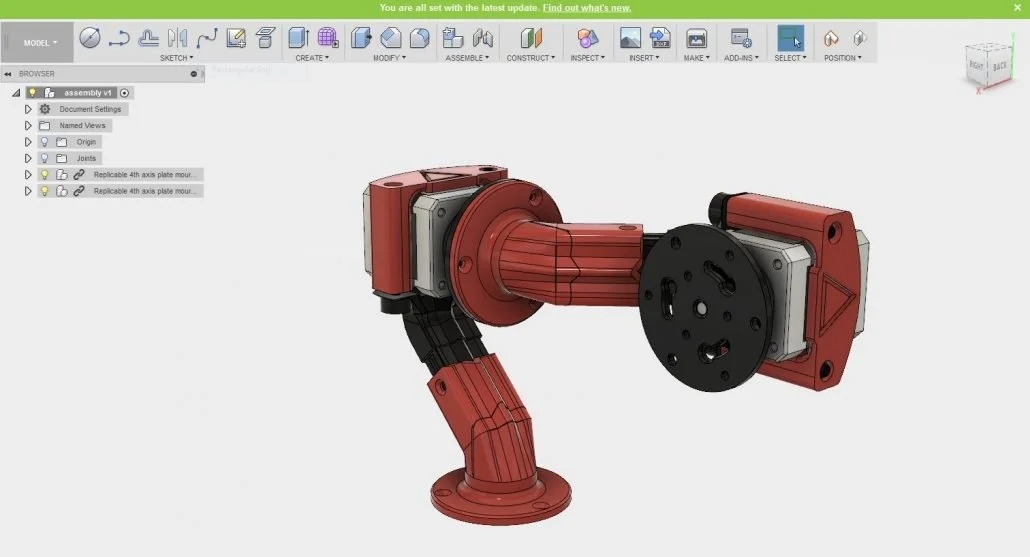Collapse the assembly v1 root node
Image resolution: width=1030 pixels, height=557 pixels.
click(x=16, y=93)
